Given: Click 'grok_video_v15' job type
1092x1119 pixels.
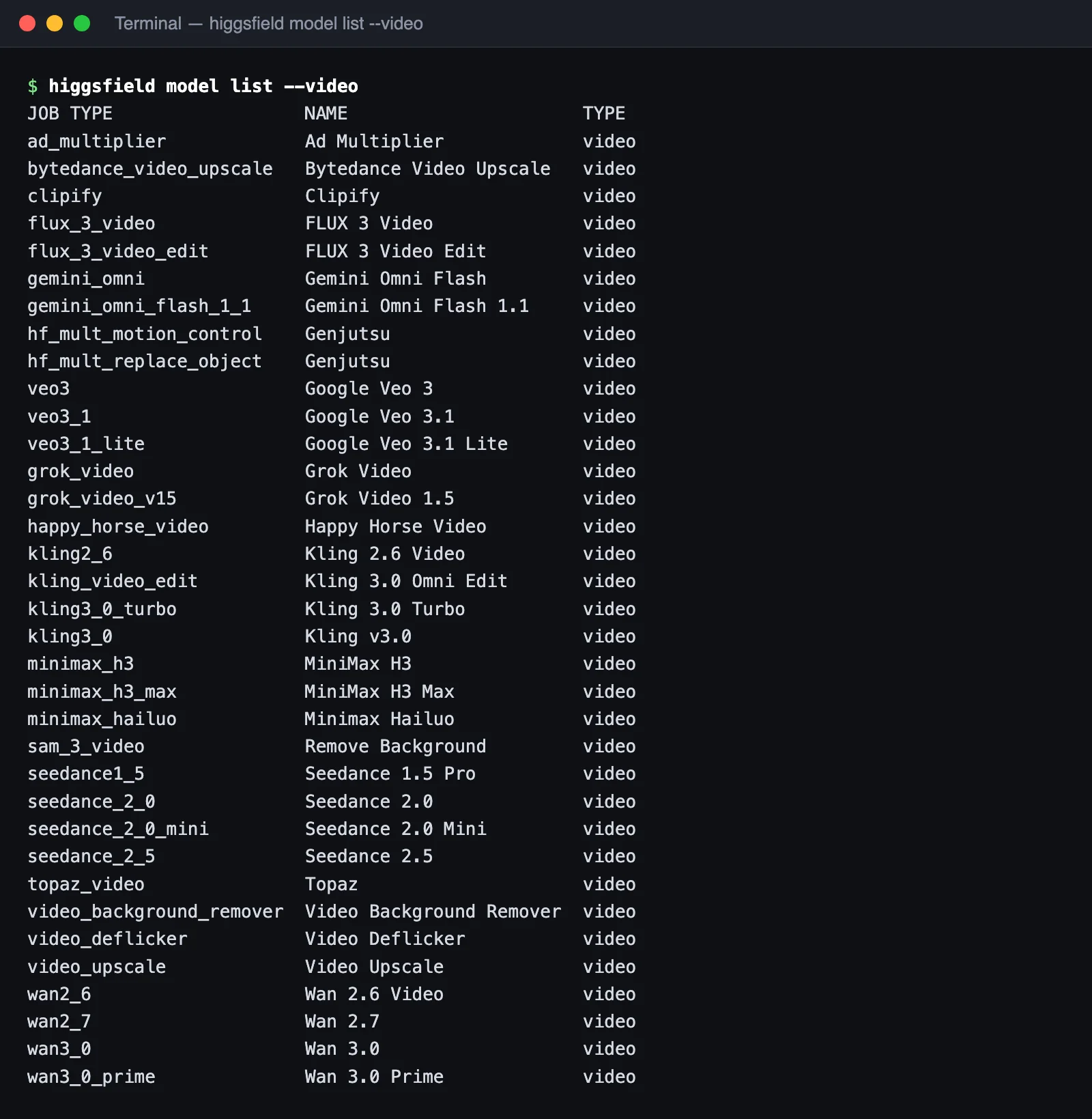Looking at the screenshot, I should pos(102,498).
